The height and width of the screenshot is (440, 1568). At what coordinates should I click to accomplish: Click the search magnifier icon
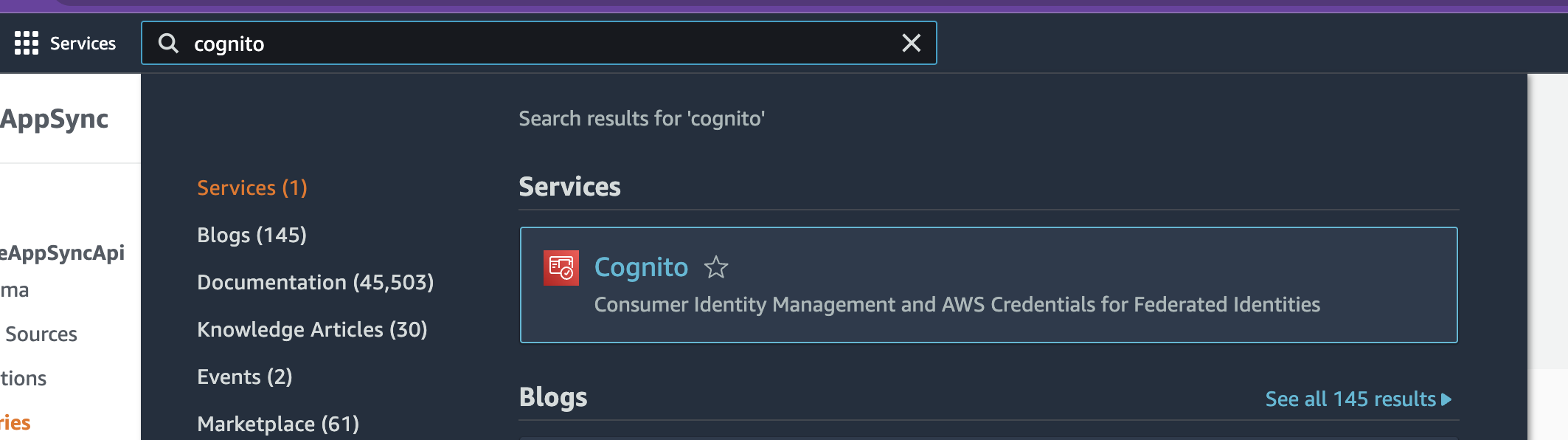(x=169, y=44)
